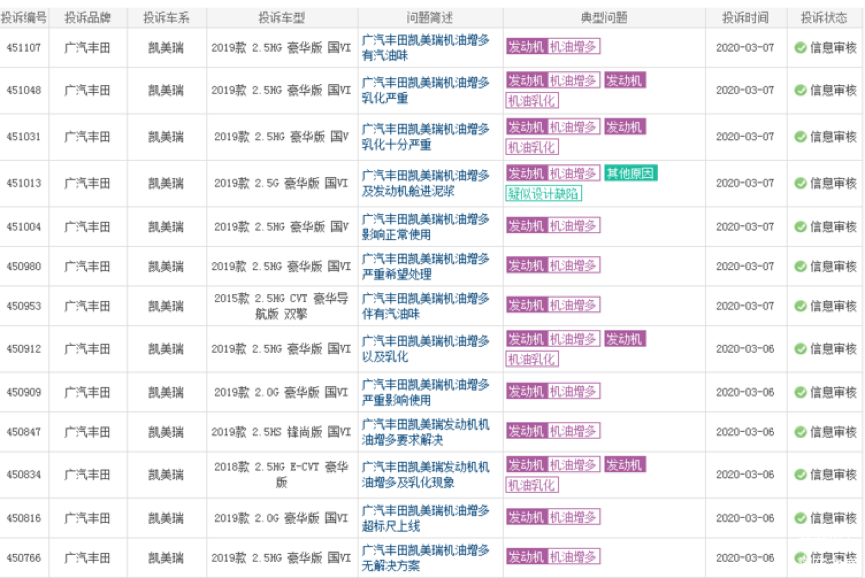Click green check icon for complaint 450909
Viewport: 865px width, 578px height.
(x=800, y=392)
